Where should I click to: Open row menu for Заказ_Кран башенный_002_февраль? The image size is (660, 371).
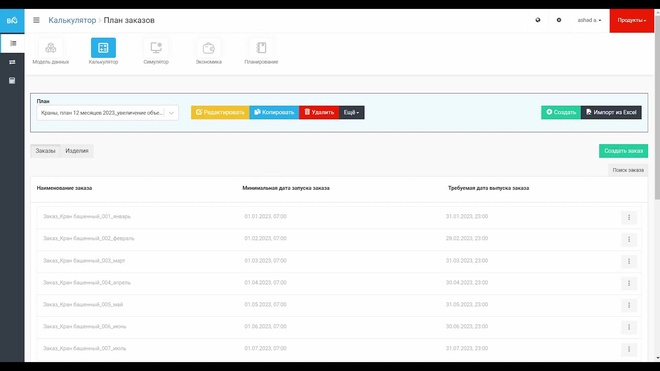click(629, 239)
